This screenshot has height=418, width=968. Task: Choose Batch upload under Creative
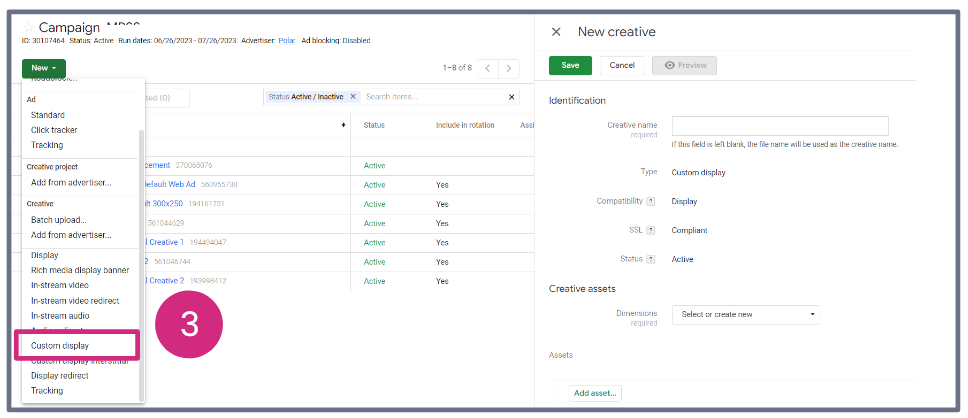(x=59, y=220)
